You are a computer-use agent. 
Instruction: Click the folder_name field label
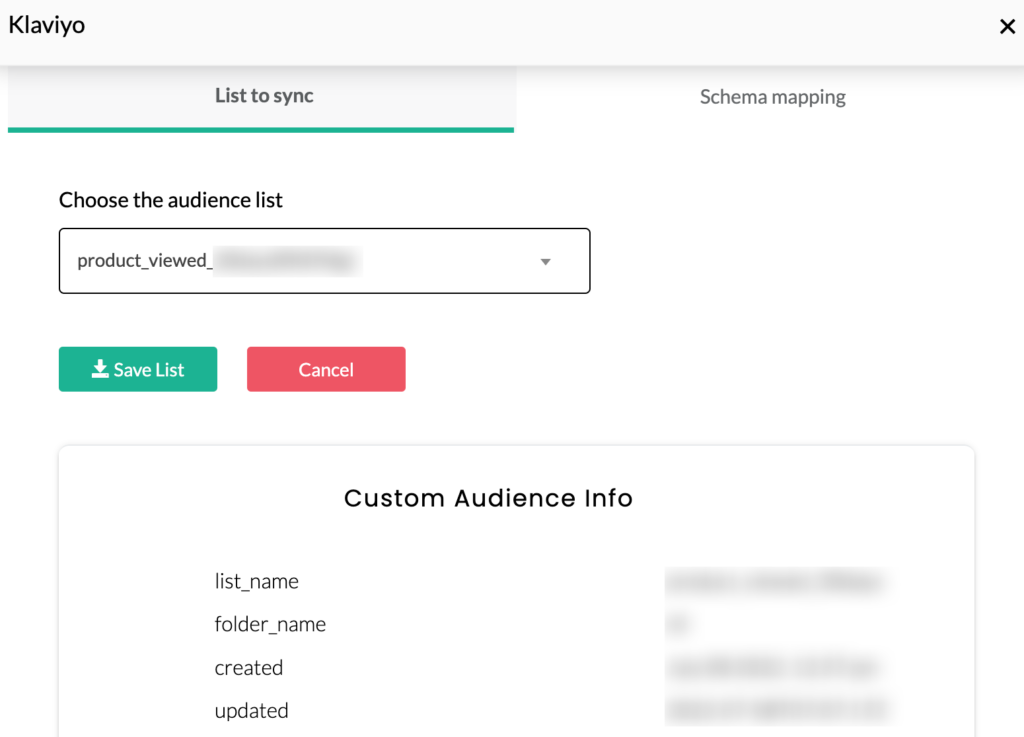270,624
